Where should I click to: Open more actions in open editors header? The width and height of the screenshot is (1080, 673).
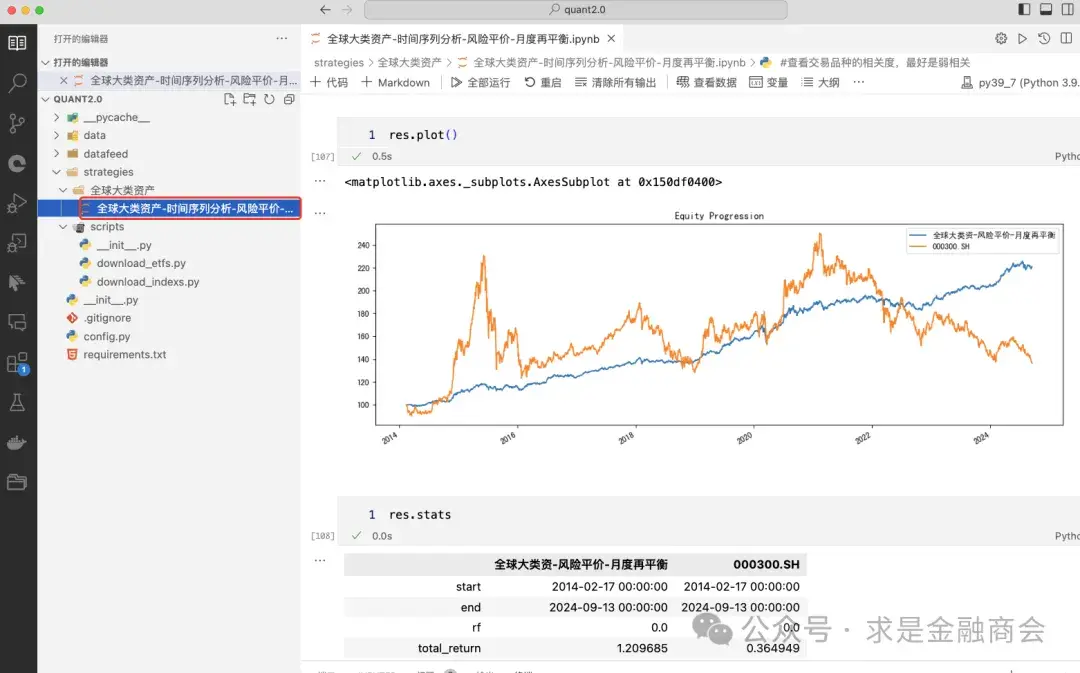coord(282,39)
